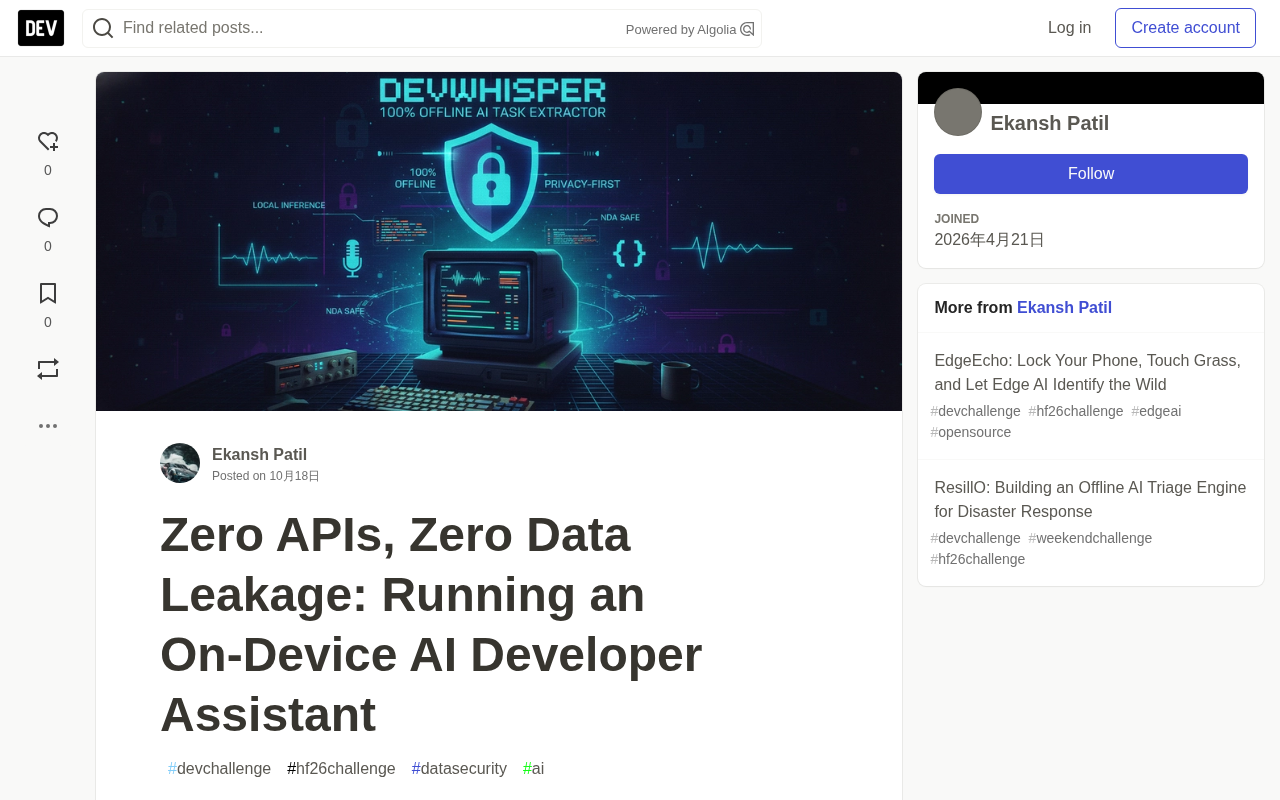The image size is (1280, 800).
Task: Jump to comments via speech bubble icon
Action: [x=48, y=218]
